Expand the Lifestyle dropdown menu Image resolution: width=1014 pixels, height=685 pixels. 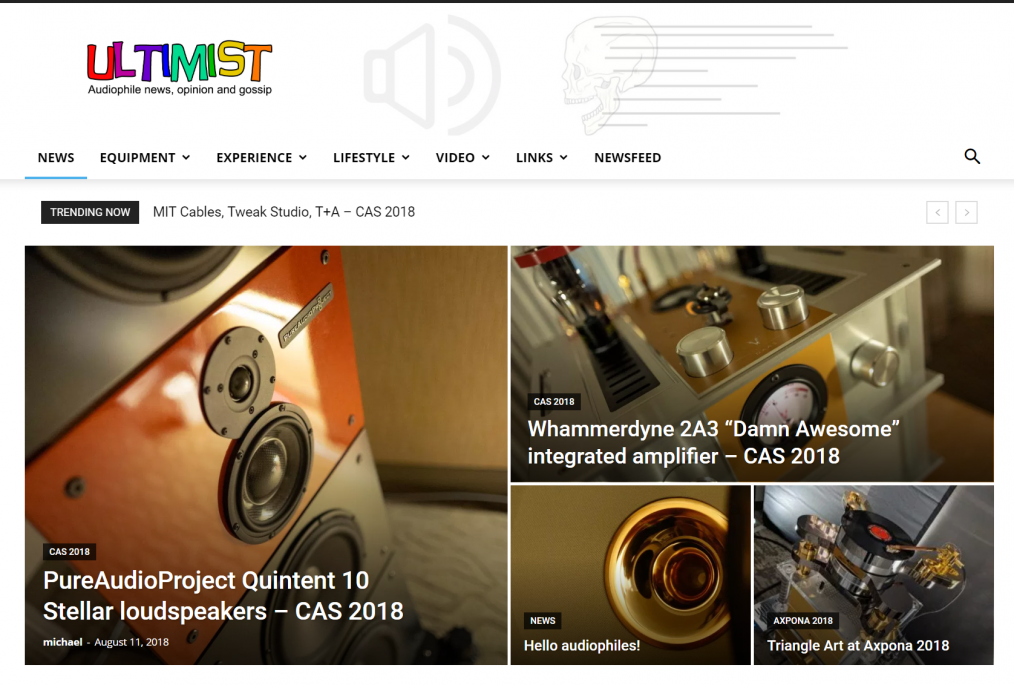click(x=371, y=158)
